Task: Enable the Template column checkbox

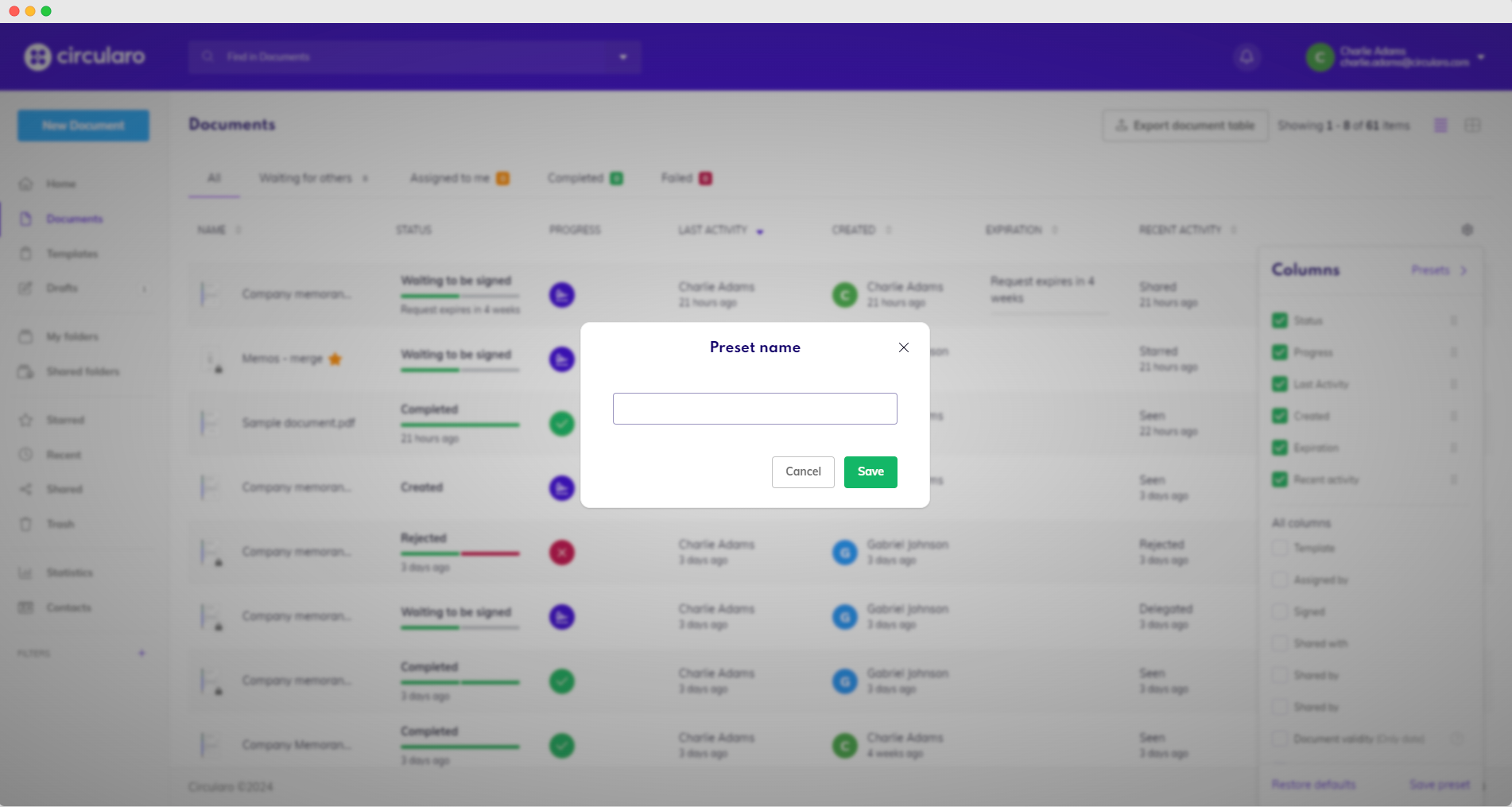Action: tap(1279, 548)
